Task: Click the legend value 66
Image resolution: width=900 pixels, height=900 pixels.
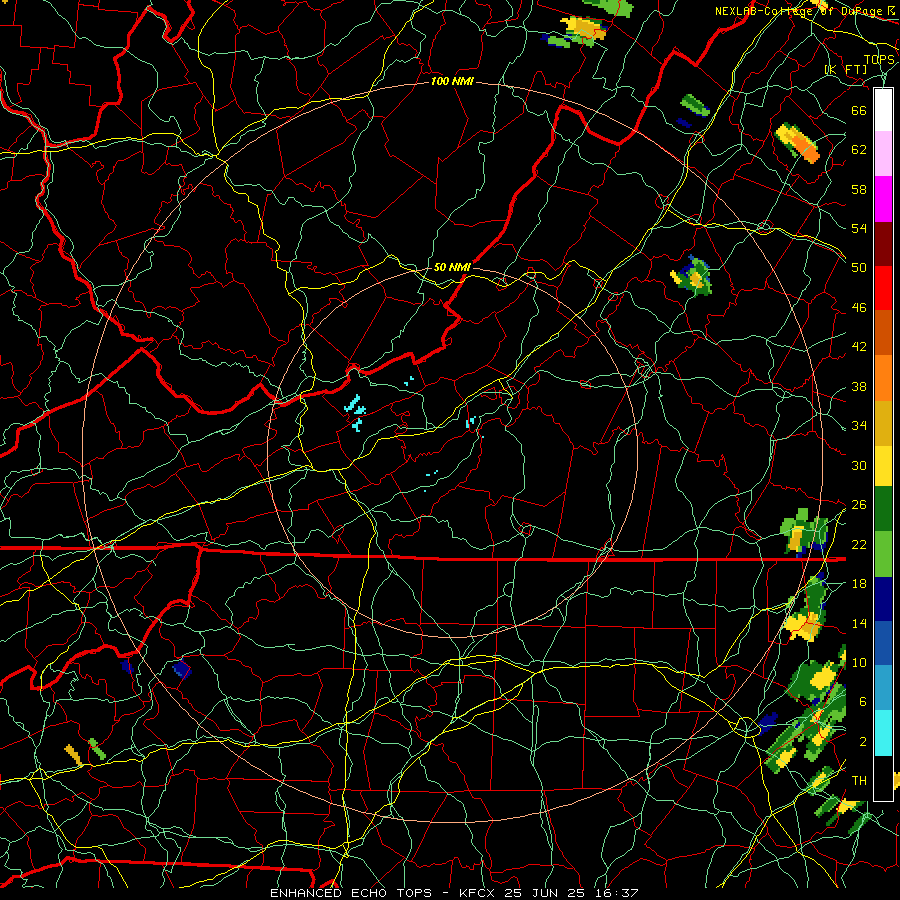Action: [859, 110]
